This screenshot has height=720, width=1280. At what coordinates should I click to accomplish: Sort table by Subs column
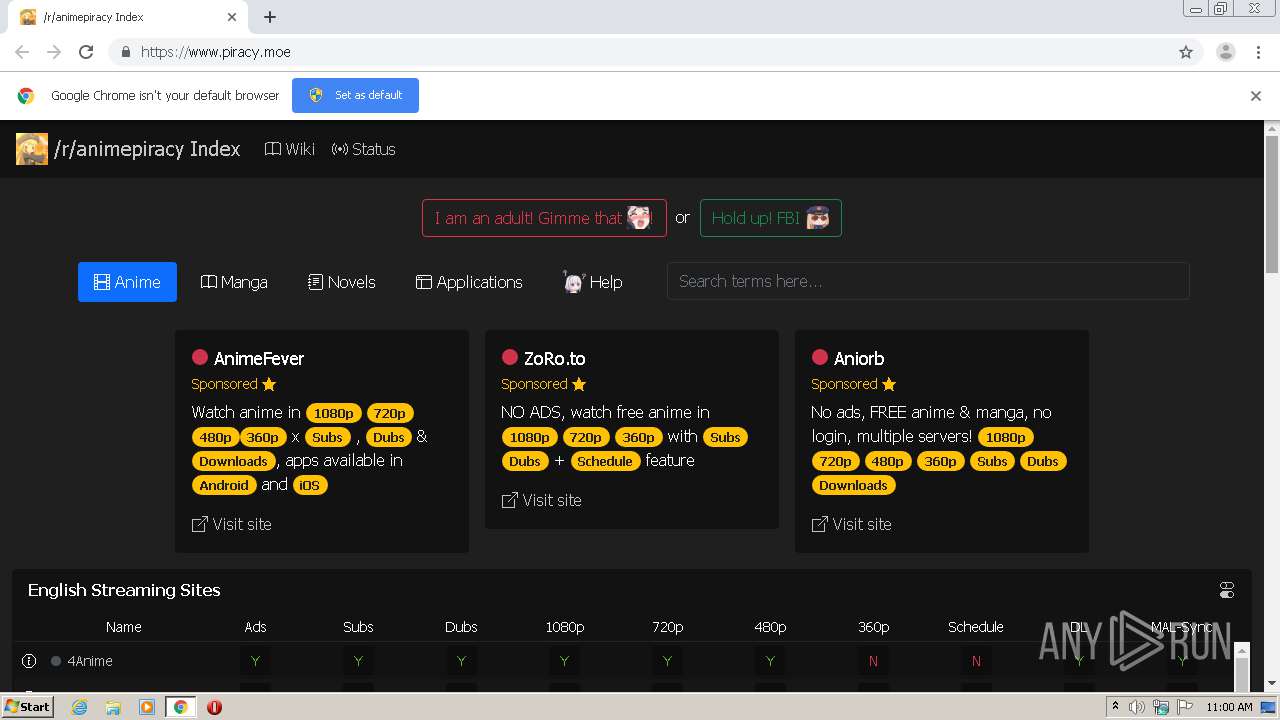[358, 627]
